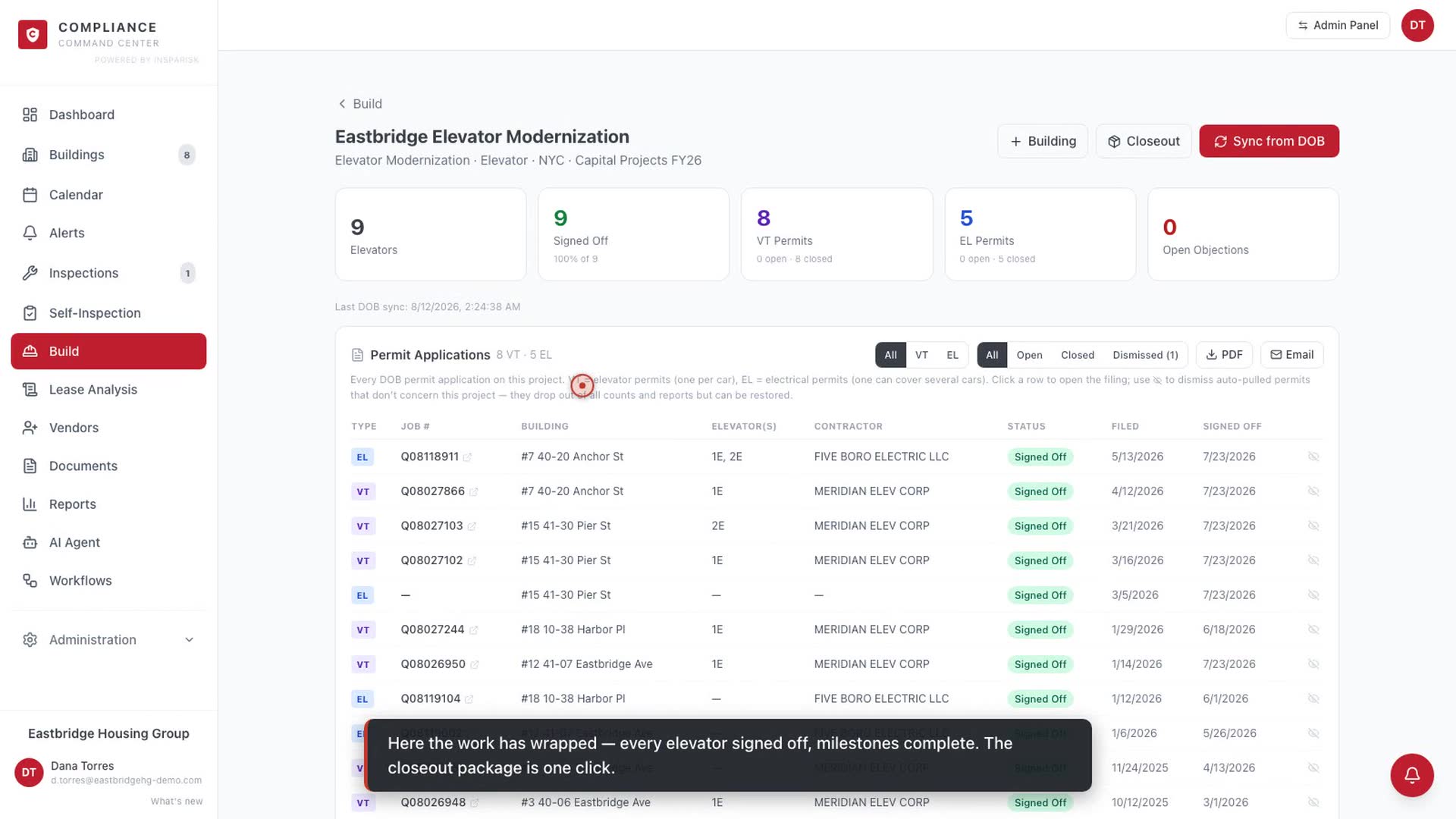Screen dimensions: 1456x819
Task: Dismiss permit Q08027103 with eye-off icon
Action: pos(1313,526)
